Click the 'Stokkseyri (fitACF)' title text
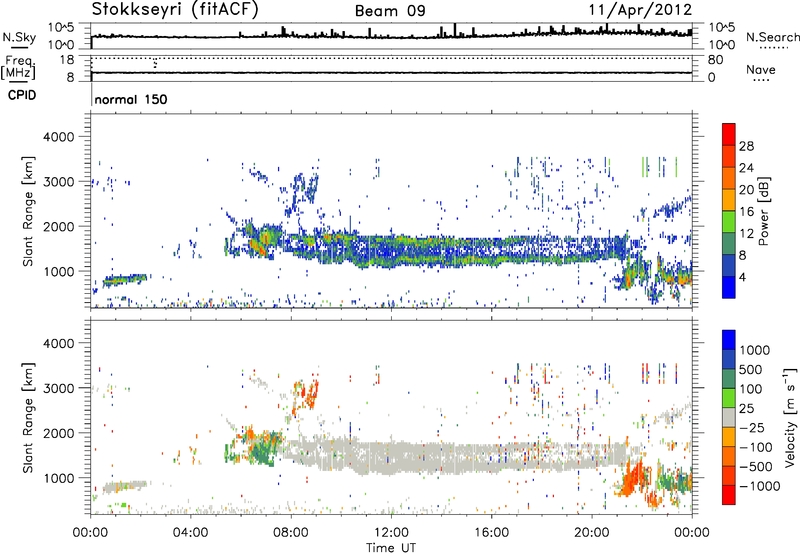 [x=175, y=9]
